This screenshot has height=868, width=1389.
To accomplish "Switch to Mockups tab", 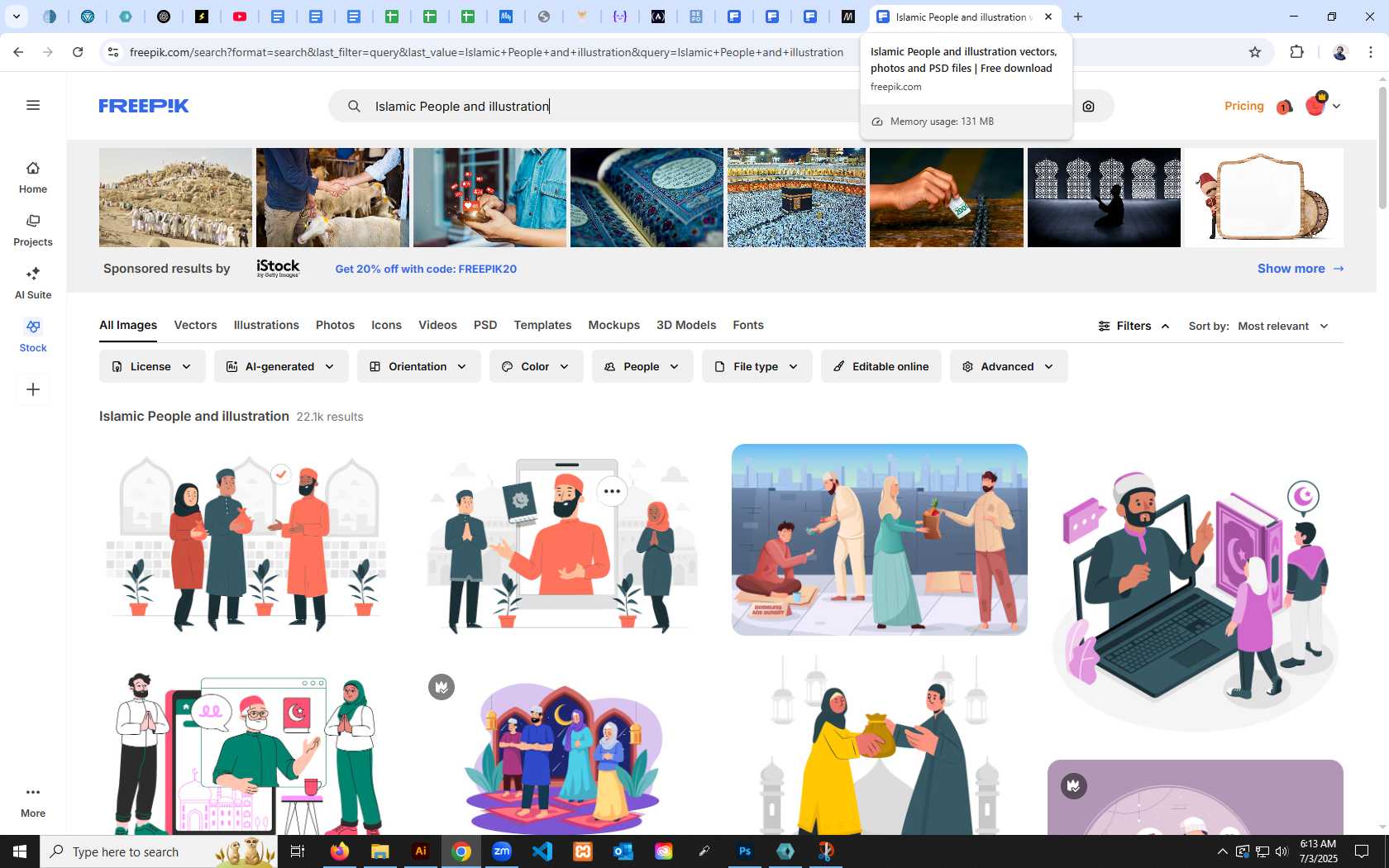I will point(613,325).
